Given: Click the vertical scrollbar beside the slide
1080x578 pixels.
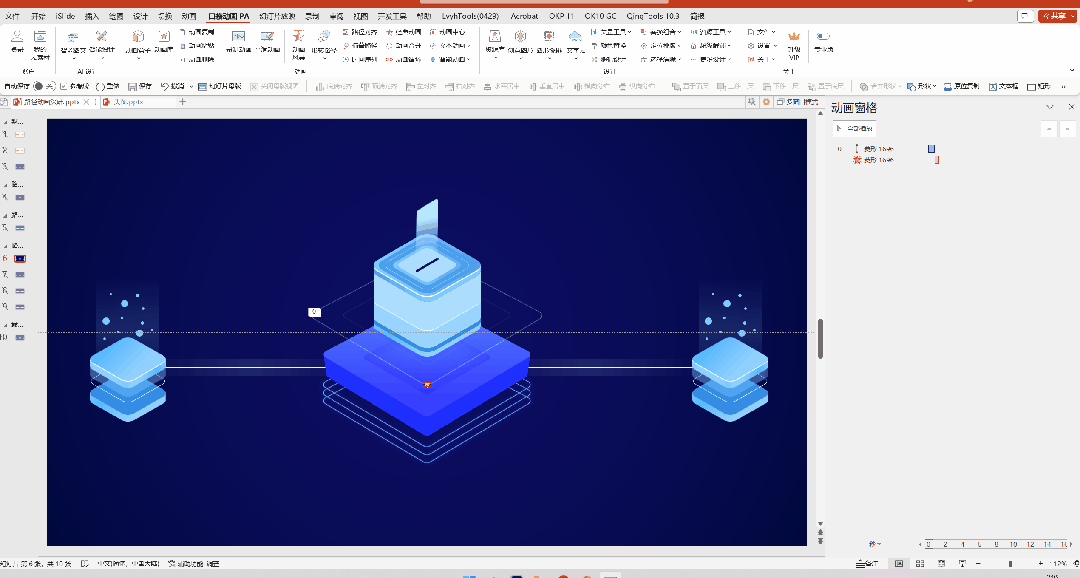Looking at the screenshot, I should (x=820, y=338).
